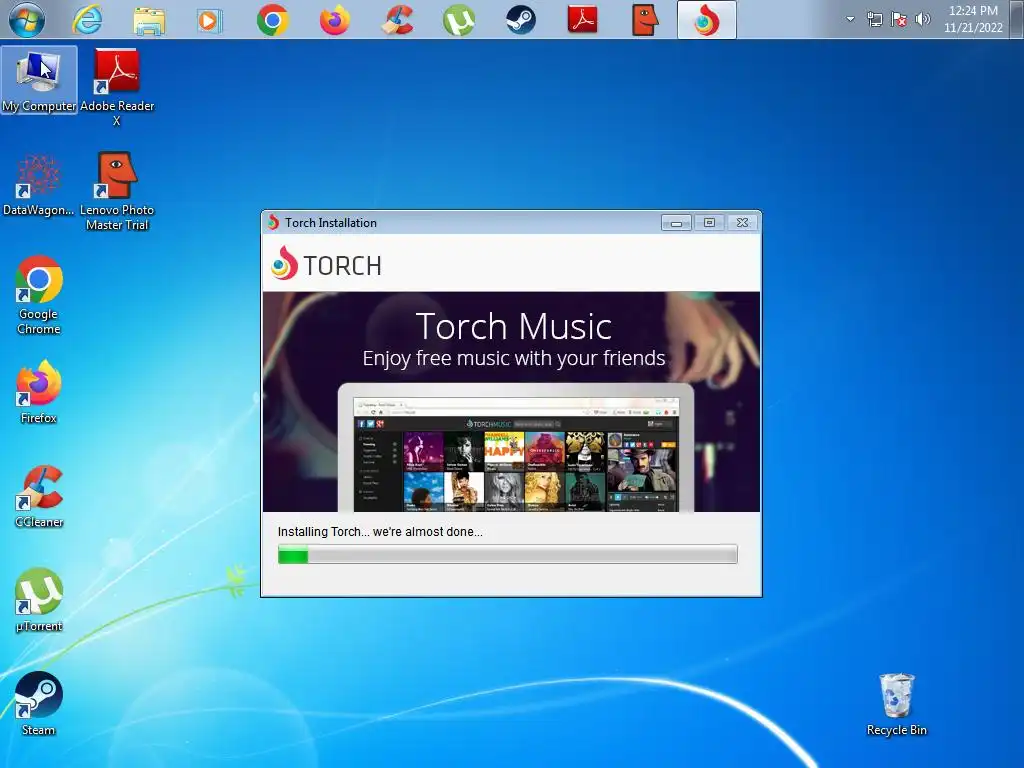Close the Torch Installation window
The image size is (1024, 768).
pos(743,223)
